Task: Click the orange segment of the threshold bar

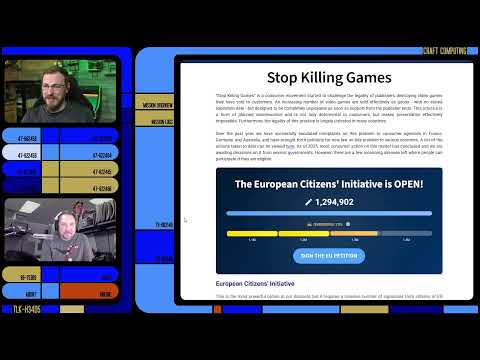Action: [x=354, y=234]
